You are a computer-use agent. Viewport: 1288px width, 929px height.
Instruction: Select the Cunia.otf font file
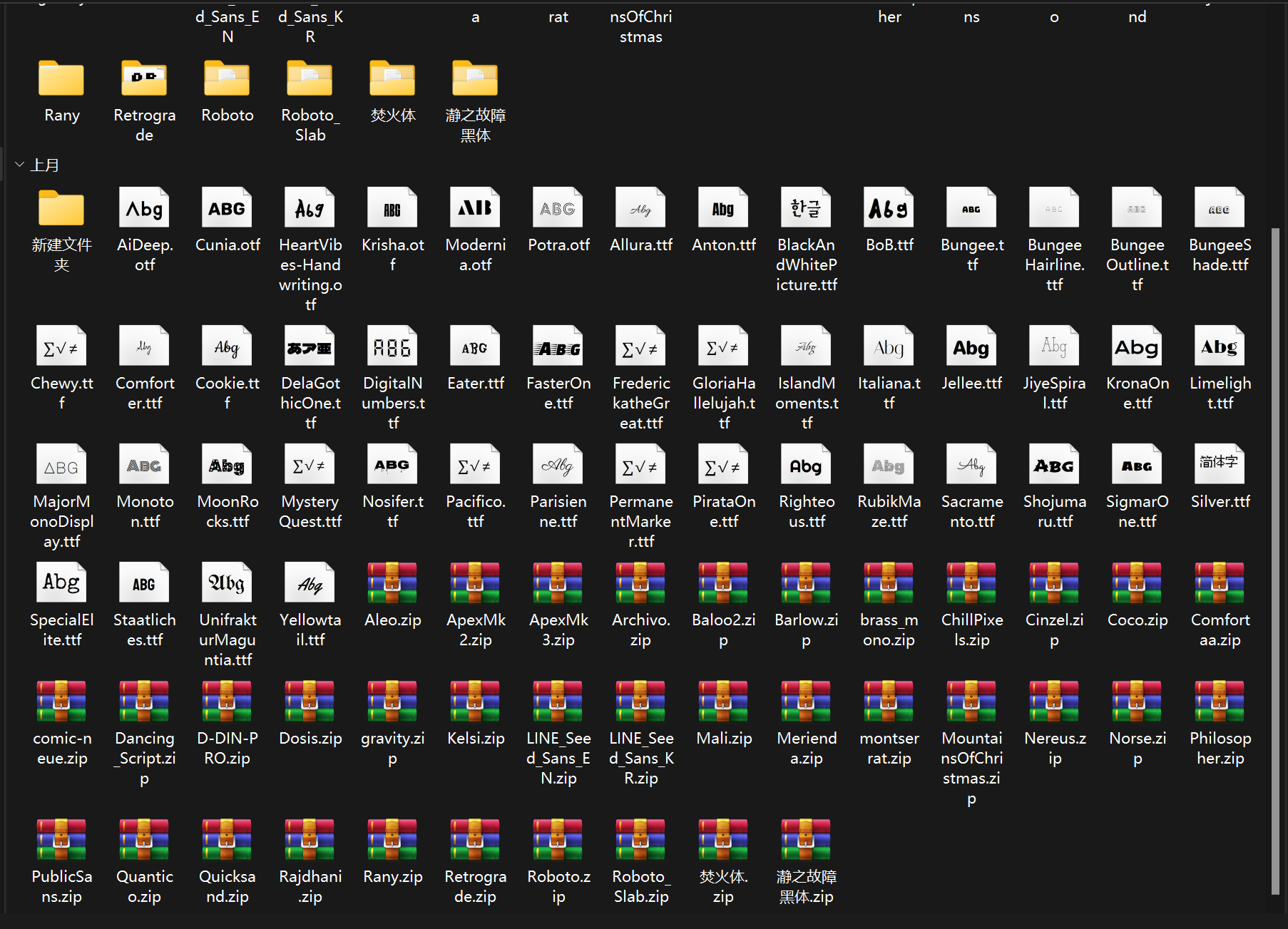click(x=227, y=208)
